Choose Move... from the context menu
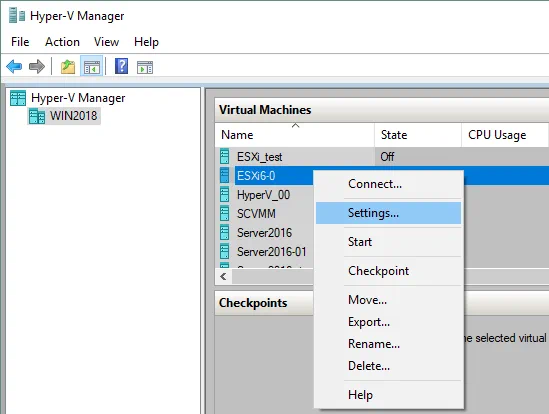 point(388,300)
